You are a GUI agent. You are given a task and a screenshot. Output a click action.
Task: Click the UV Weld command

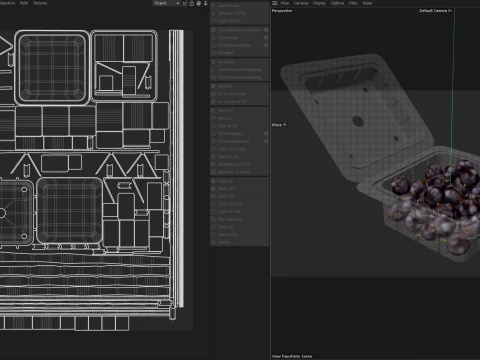click(x=239, y=53)
